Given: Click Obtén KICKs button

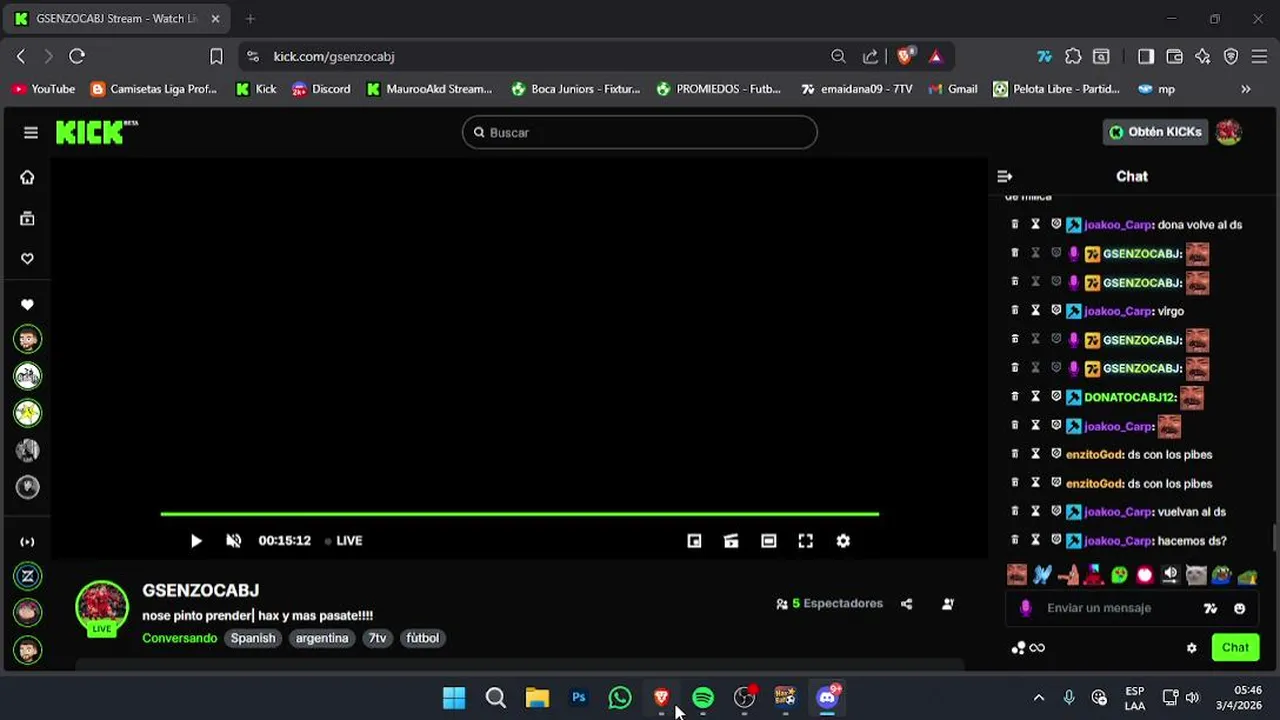Looking at the screenshot, I should [1155, 132].
